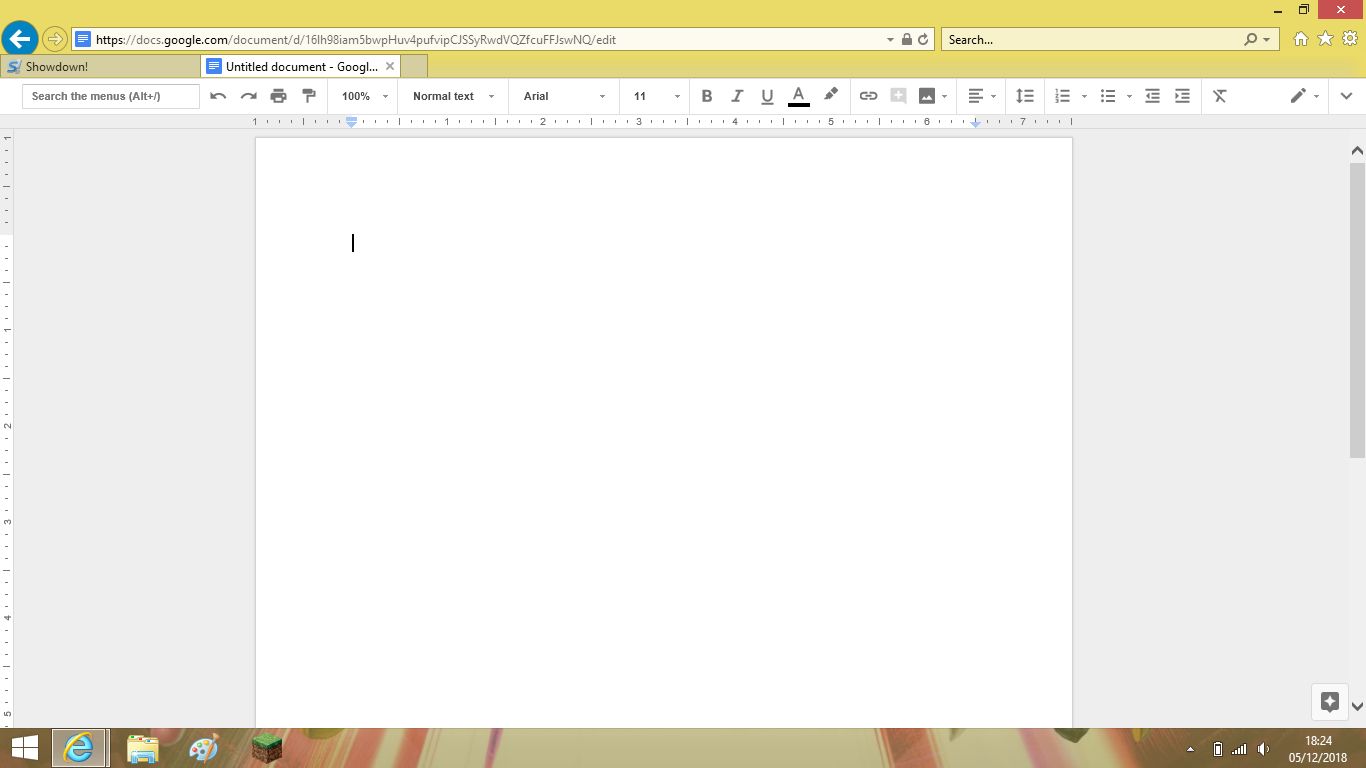Expand bulleted list style arrow
This screenshot has height=768, width=1366.
click(1129, 97)
